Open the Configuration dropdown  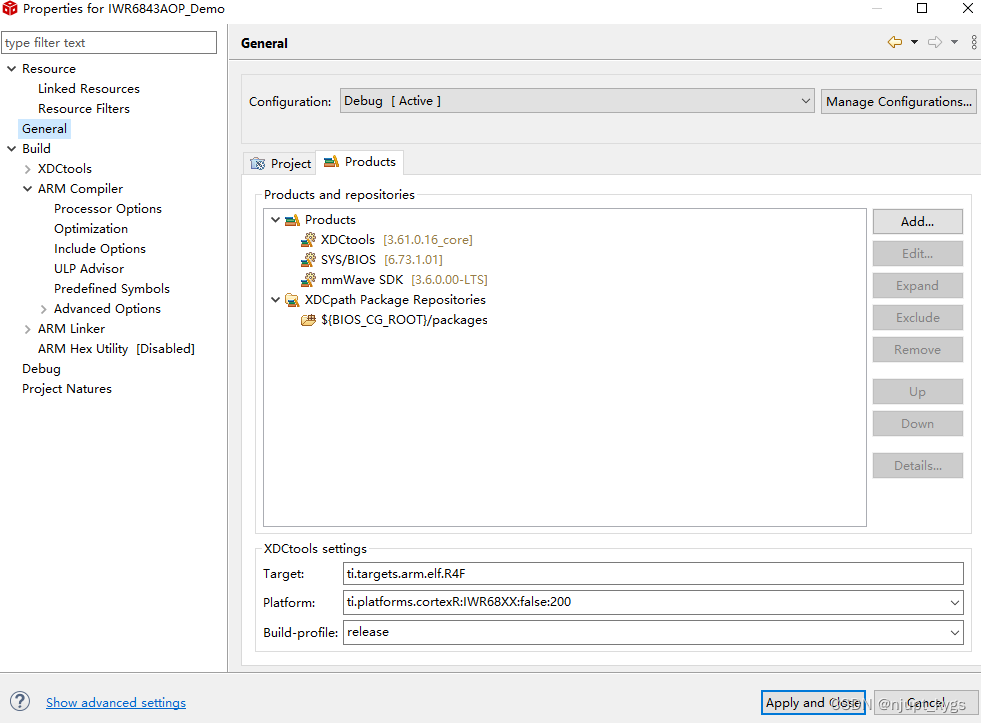(x=577, y=101)
